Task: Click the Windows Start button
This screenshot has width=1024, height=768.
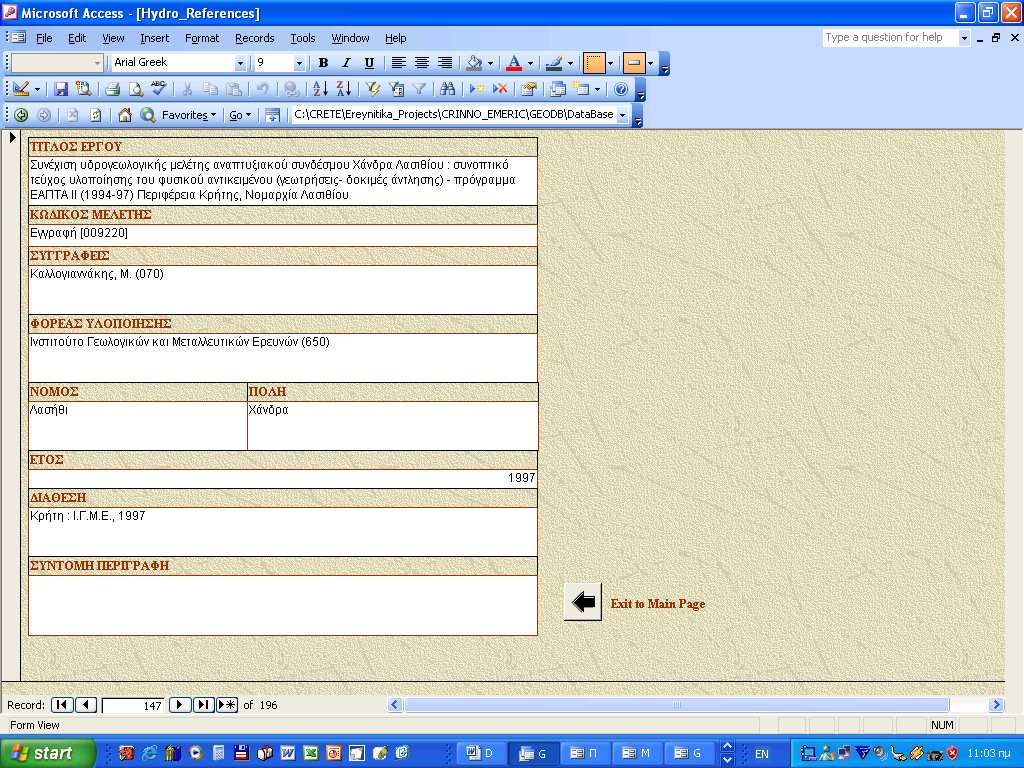Action: pyautogui.click(x=47, y=753)
